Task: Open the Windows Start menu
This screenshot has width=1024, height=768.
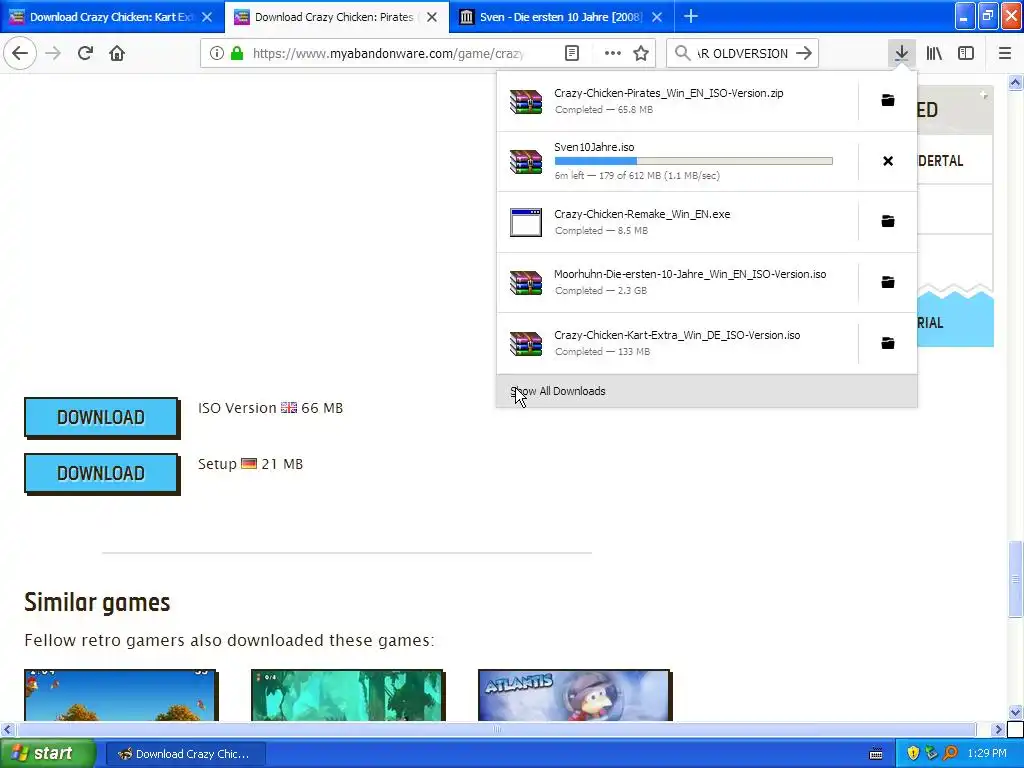Action: (48, 753)
